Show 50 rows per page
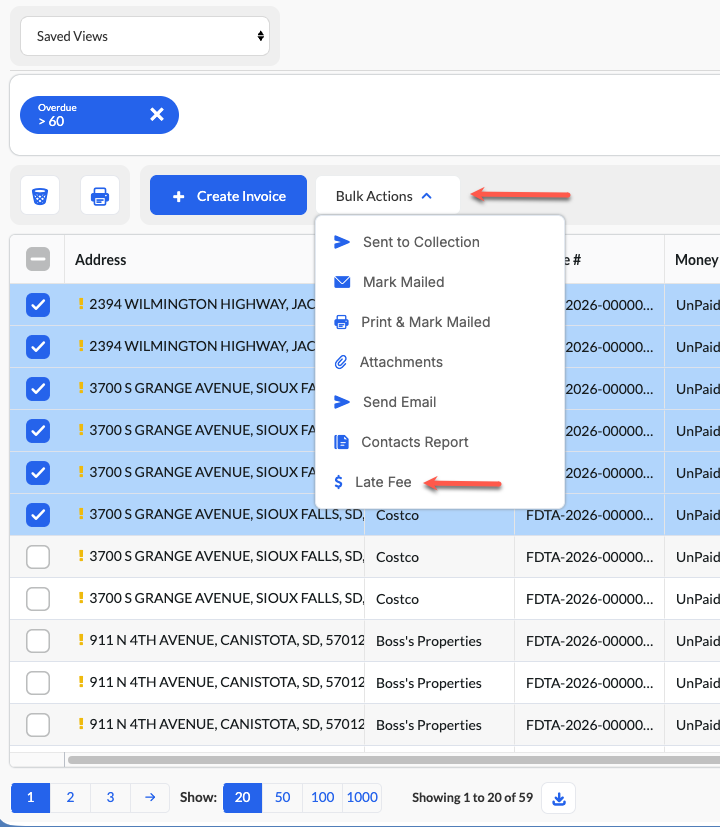720x827 pixels. [x=282, y=797]
